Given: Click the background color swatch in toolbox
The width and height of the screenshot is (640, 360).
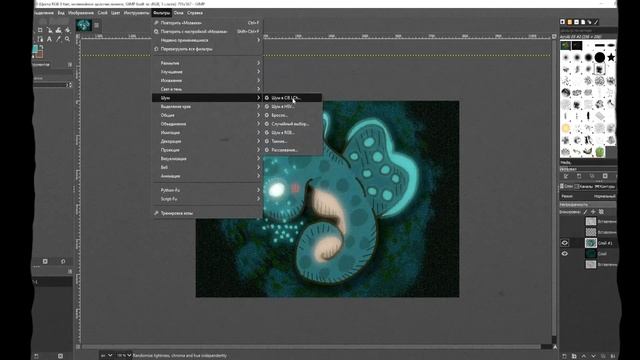Looking at the screenshot, I should click(x=40, y=53).
